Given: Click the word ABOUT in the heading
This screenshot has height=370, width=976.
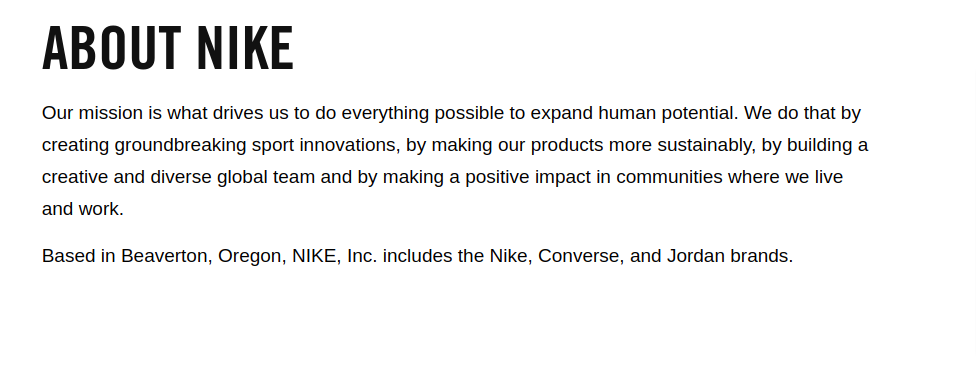Looking at the screenshot, I should tap(111, 48).
